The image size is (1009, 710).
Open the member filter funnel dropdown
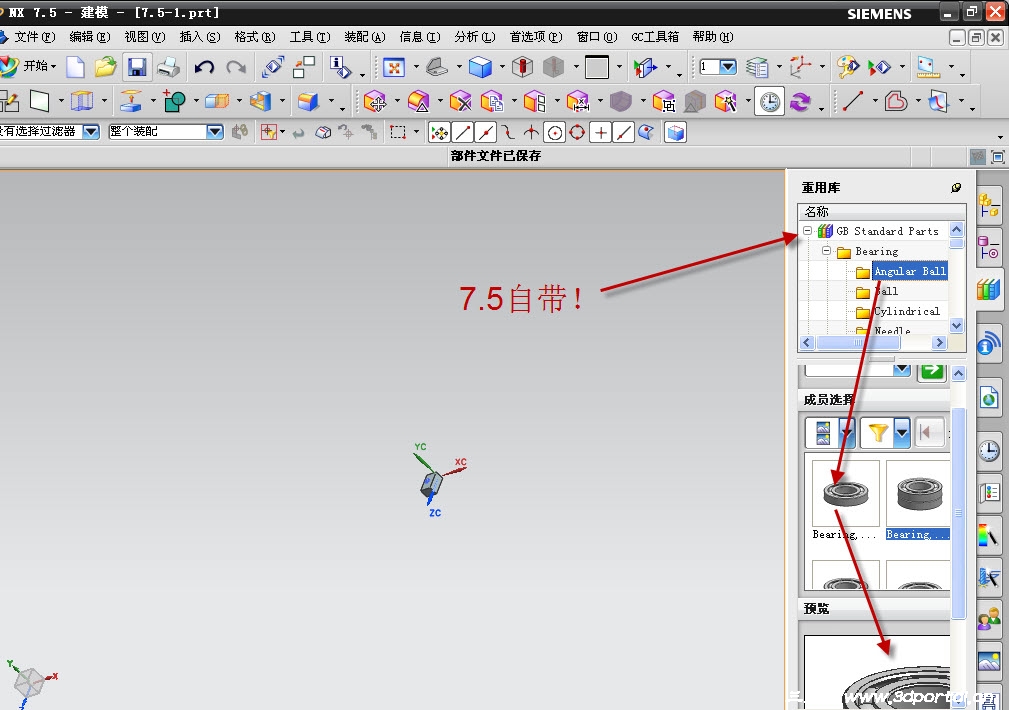point(902,433)
